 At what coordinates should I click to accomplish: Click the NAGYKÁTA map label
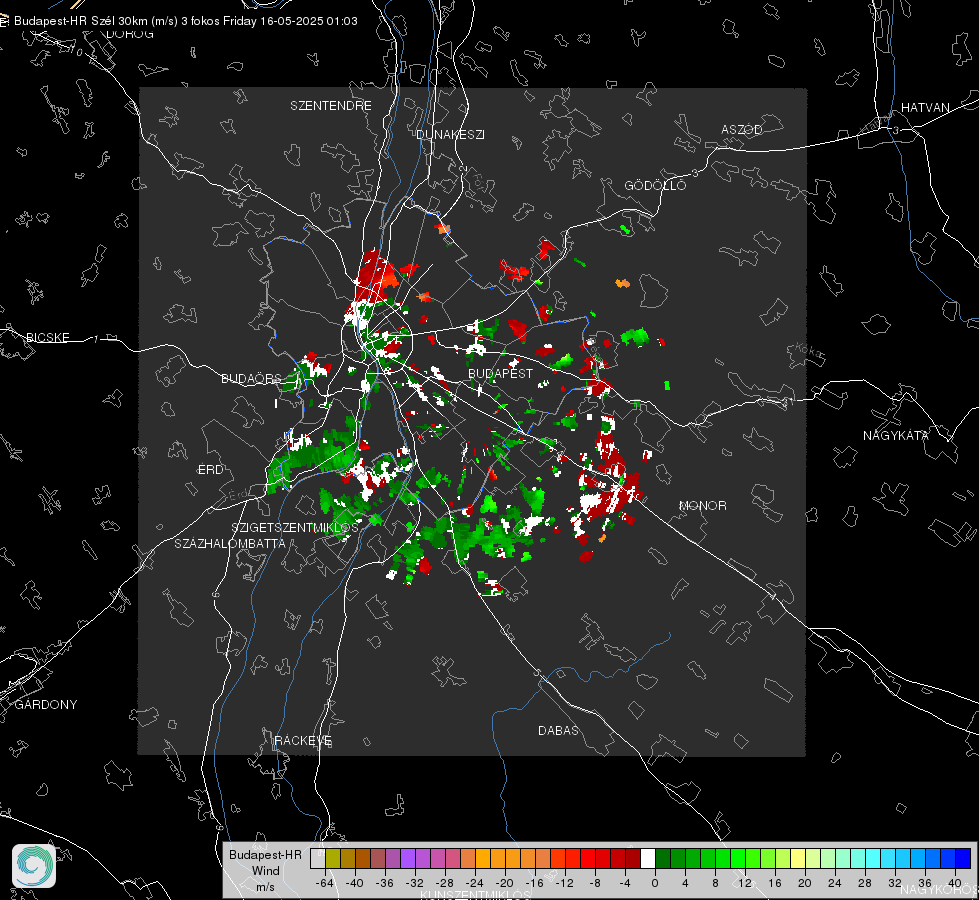click(895, 435)
